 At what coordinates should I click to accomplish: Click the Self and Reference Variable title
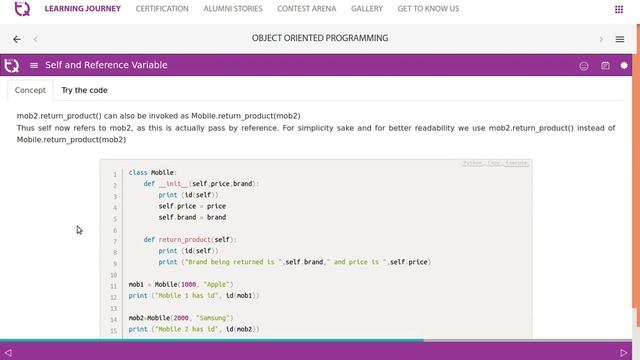106,65
